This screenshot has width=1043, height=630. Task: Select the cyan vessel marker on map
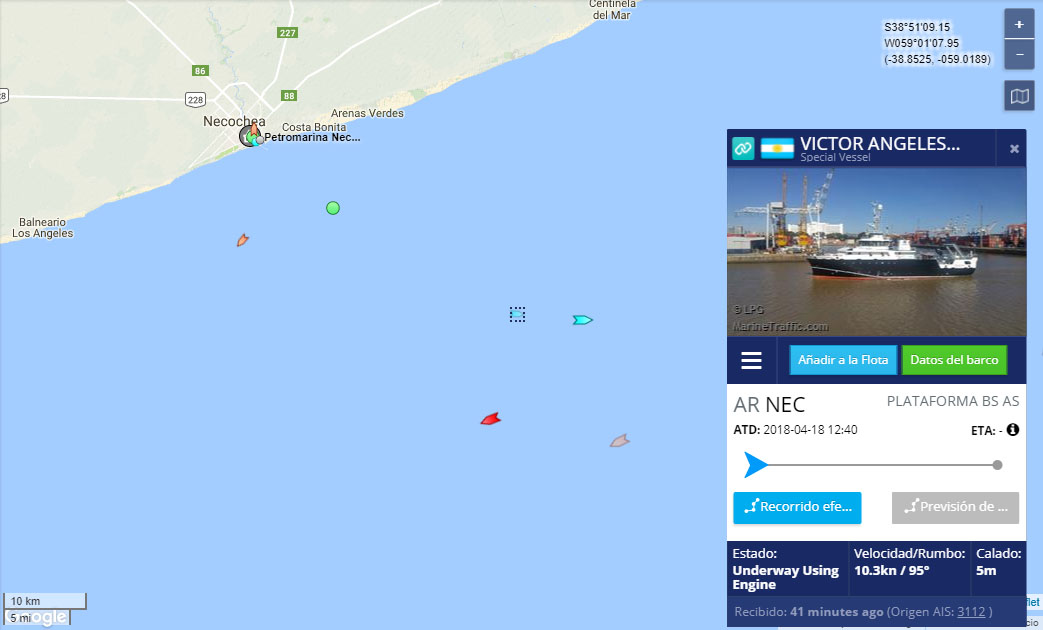coord(582,320)
